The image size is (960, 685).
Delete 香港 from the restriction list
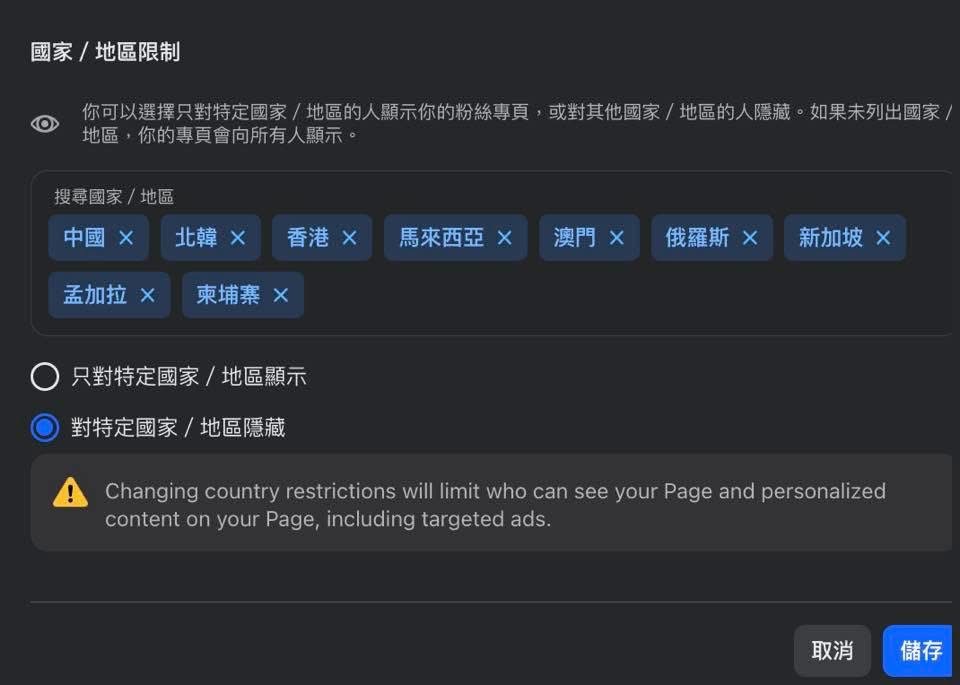(349, 238)
